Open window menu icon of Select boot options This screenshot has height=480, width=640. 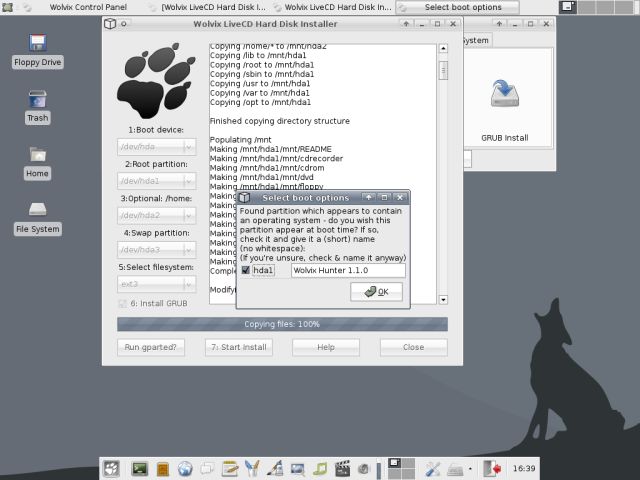[x=244, y=198]
